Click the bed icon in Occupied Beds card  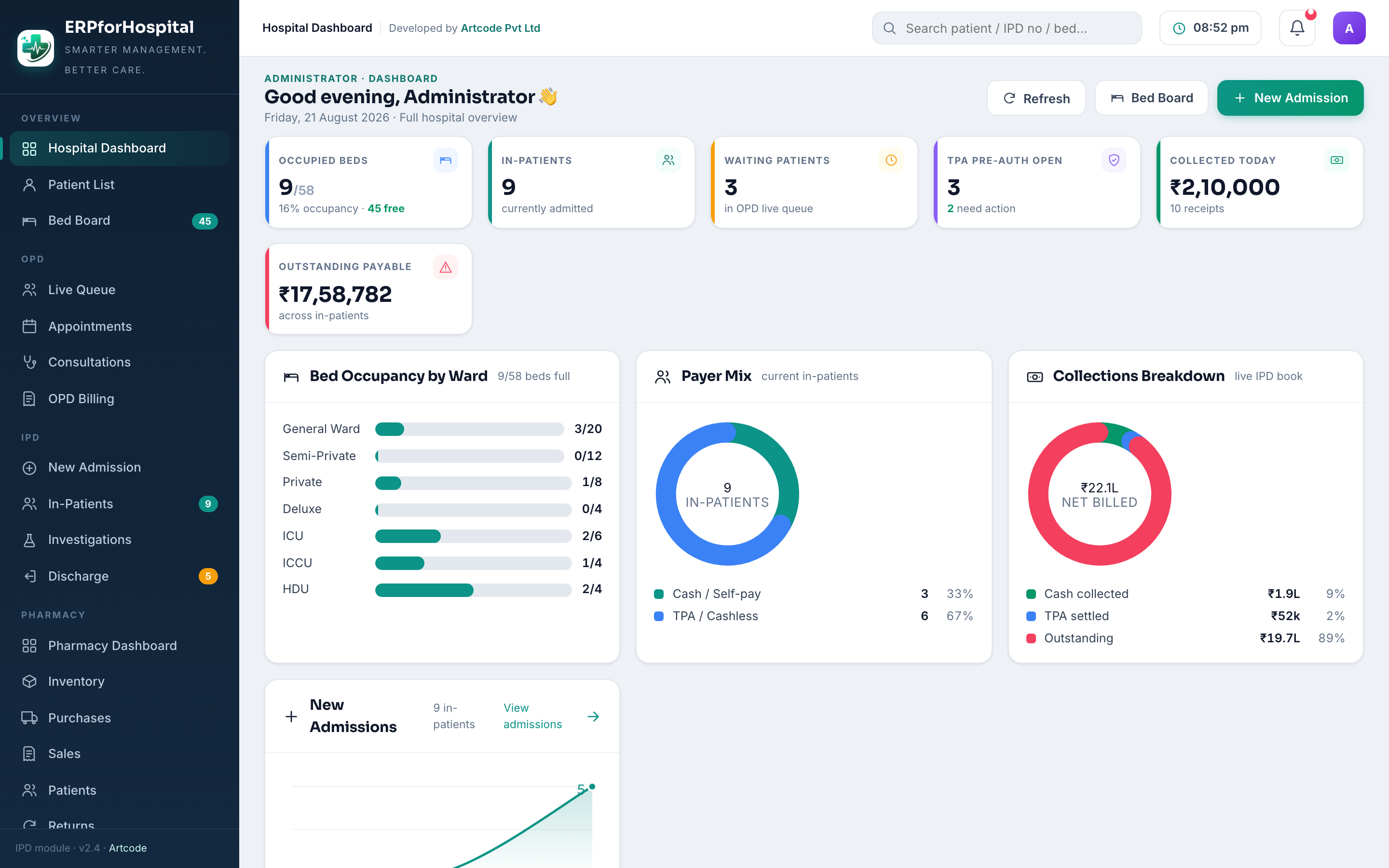(x=446, y=160)
